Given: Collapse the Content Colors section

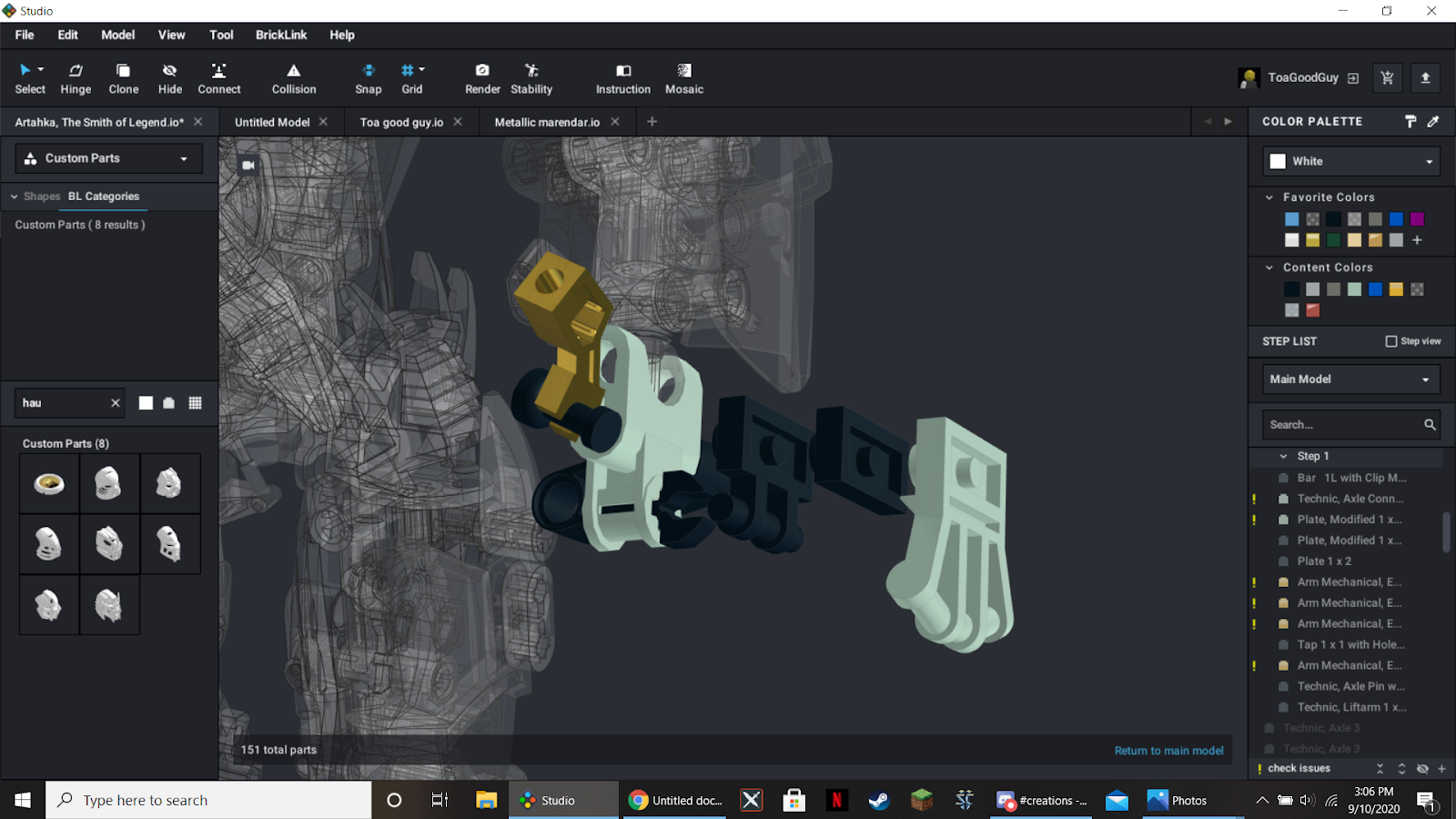Looking at the screenshot, I should (x=1269, y=268).
